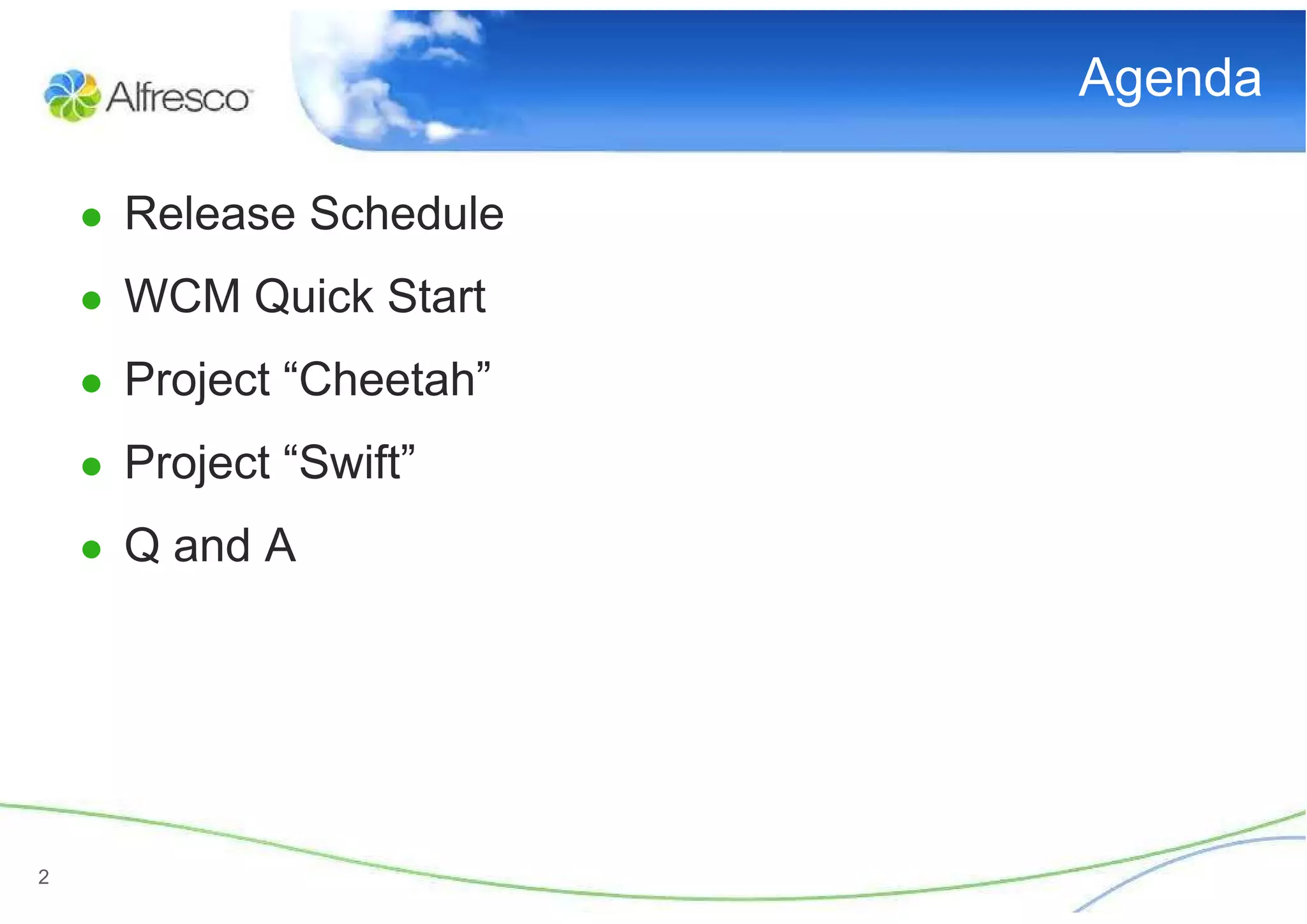The image size is (1307, 924).
Task: Click the Alfresco wordmark text
Action: pyautogui.click(x=179, y=98)
